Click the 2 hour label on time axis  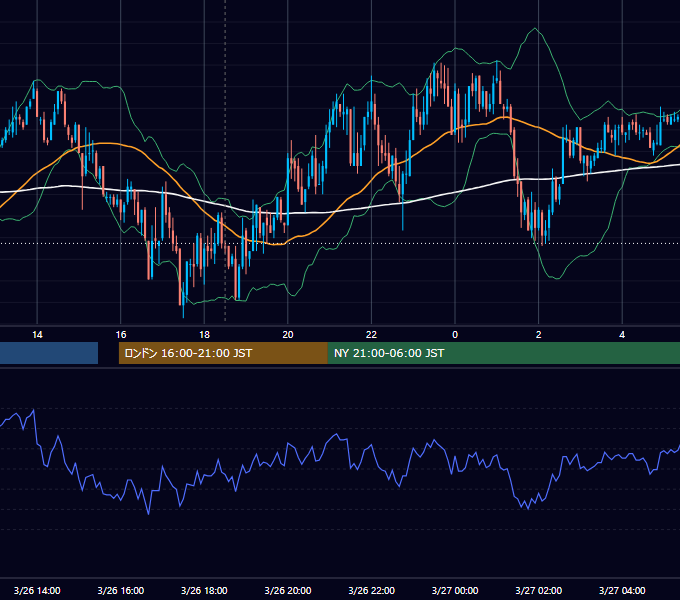click(539, 335)
